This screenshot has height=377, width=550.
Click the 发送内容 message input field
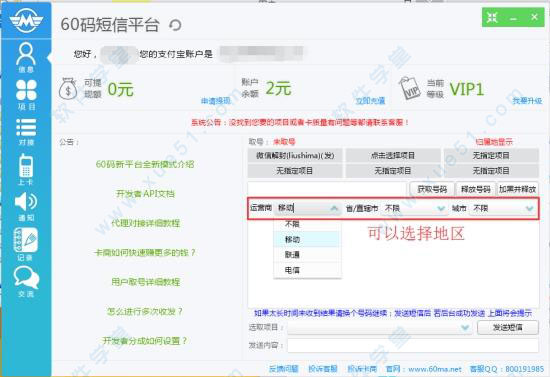[x=413, y=345]
